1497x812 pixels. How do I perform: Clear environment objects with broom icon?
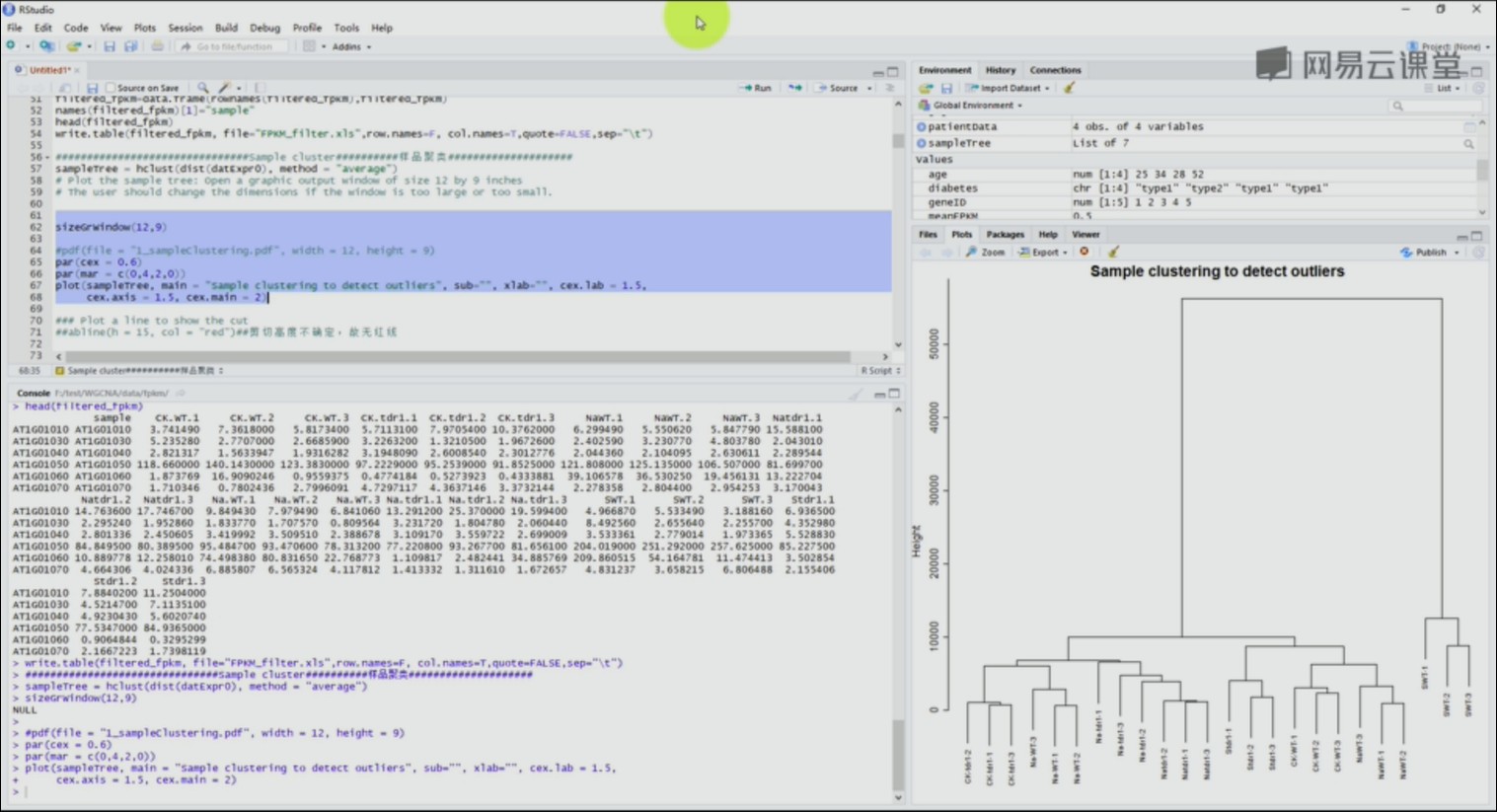(x=1069, y=88)
